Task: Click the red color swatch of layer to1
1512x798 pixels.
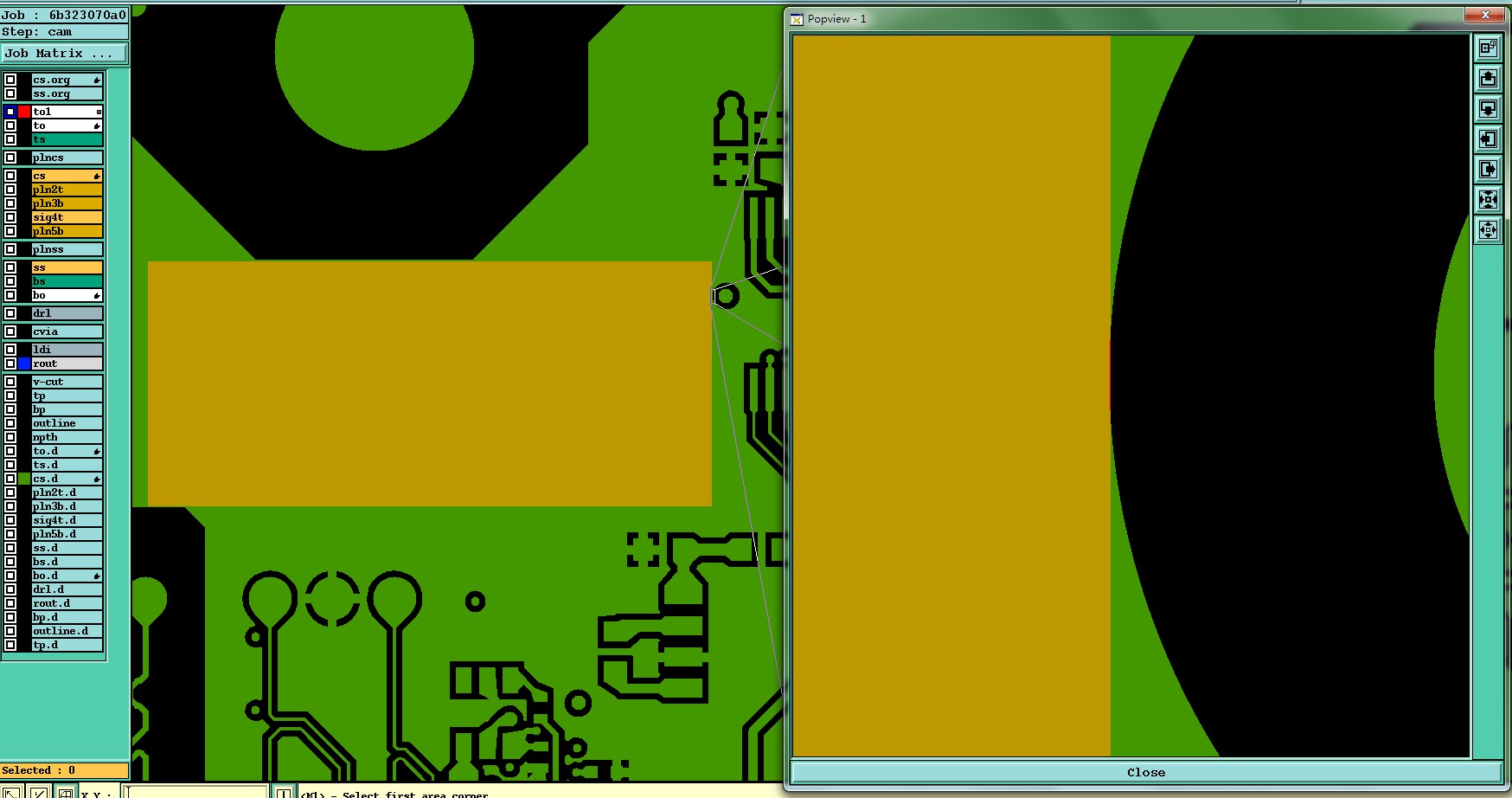Action: click(24, 112)
